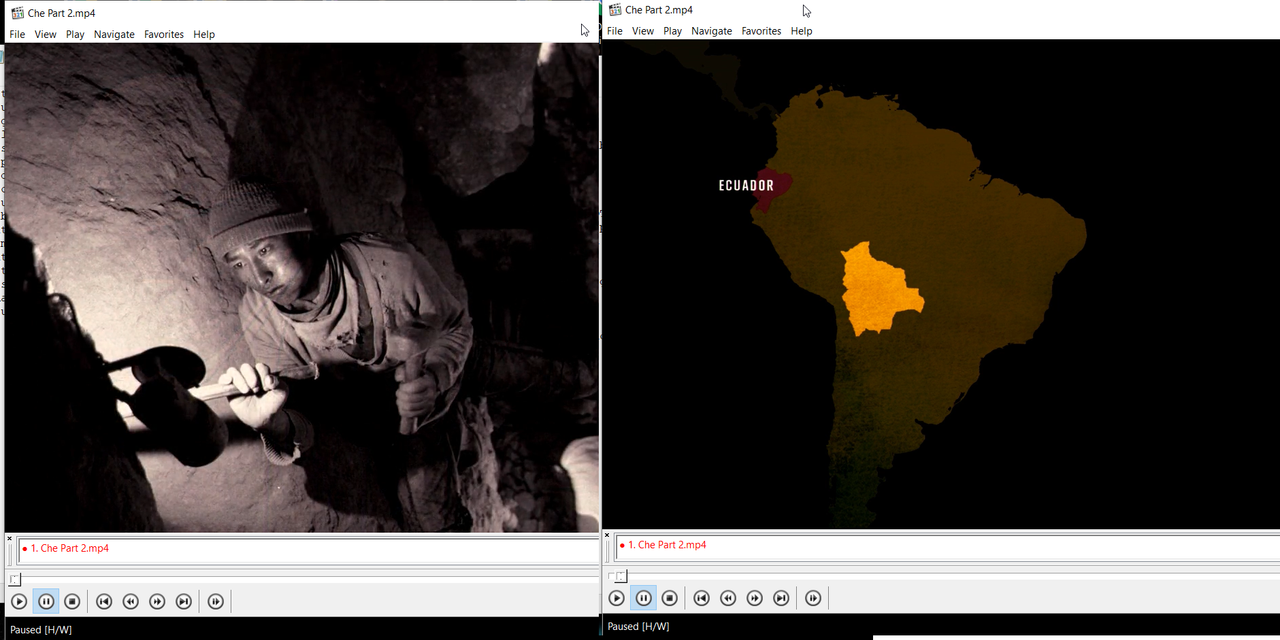1280x640 pixels.
Task: Skip to next track in left window
Action: point(184,601)
